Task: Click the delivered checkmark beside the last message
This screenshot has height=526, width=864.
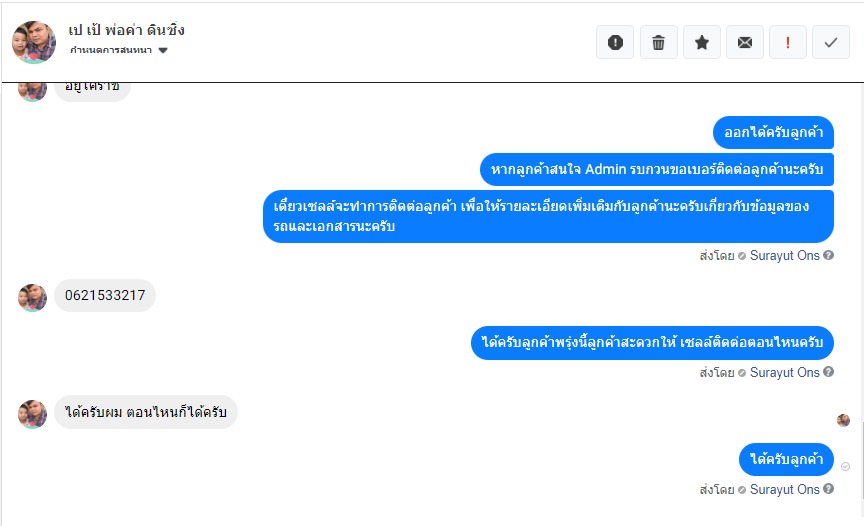Action: [845, 466]
